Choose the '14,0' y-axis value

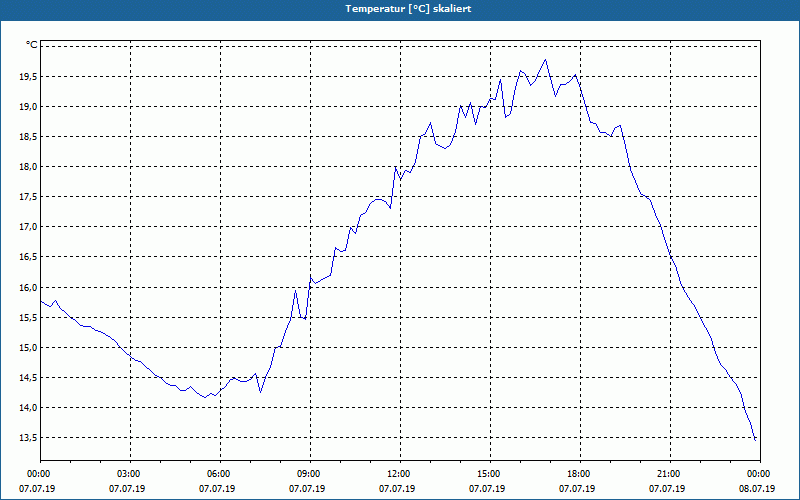28,408
